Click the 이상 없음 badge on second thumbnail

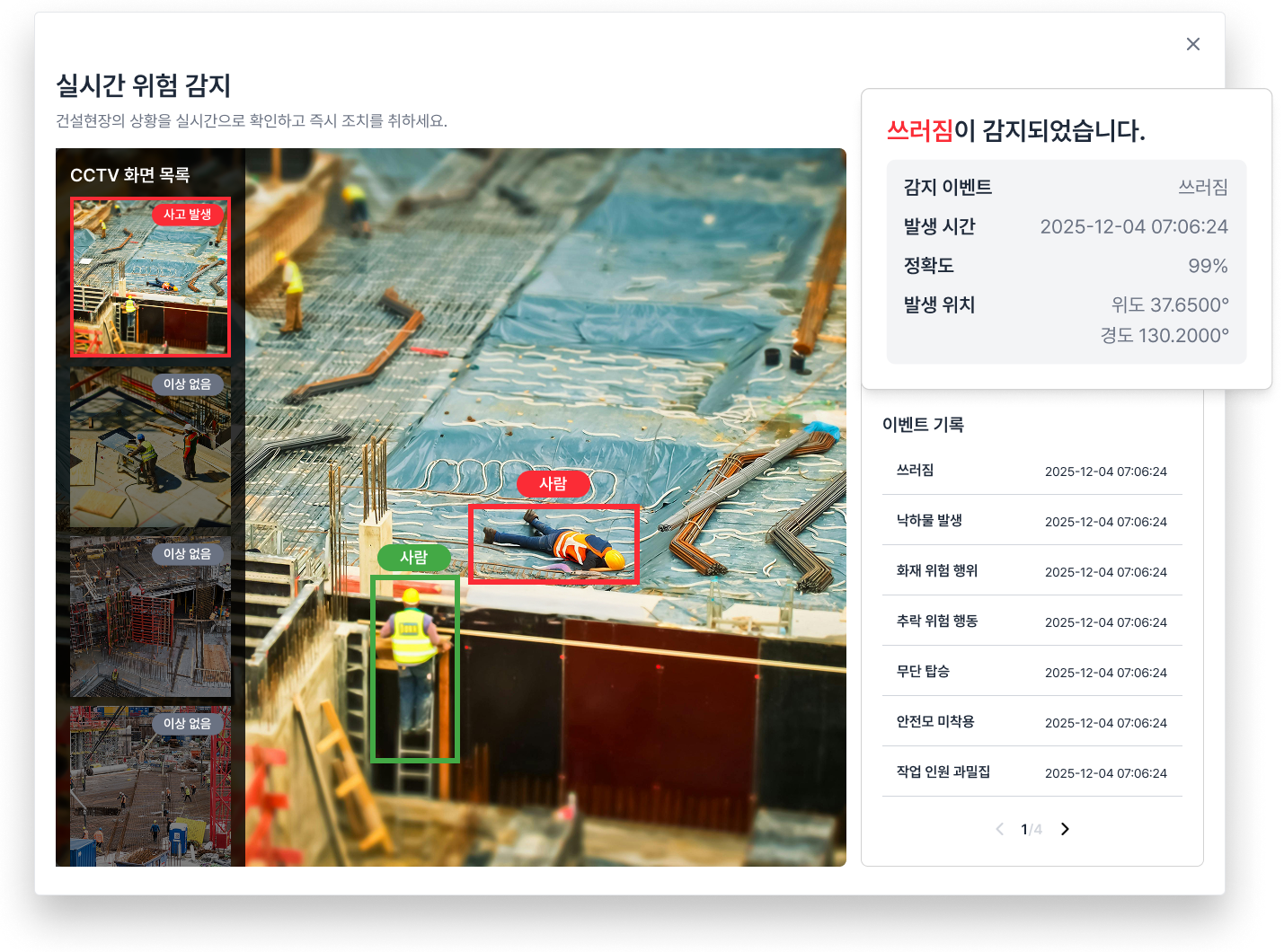187,384
